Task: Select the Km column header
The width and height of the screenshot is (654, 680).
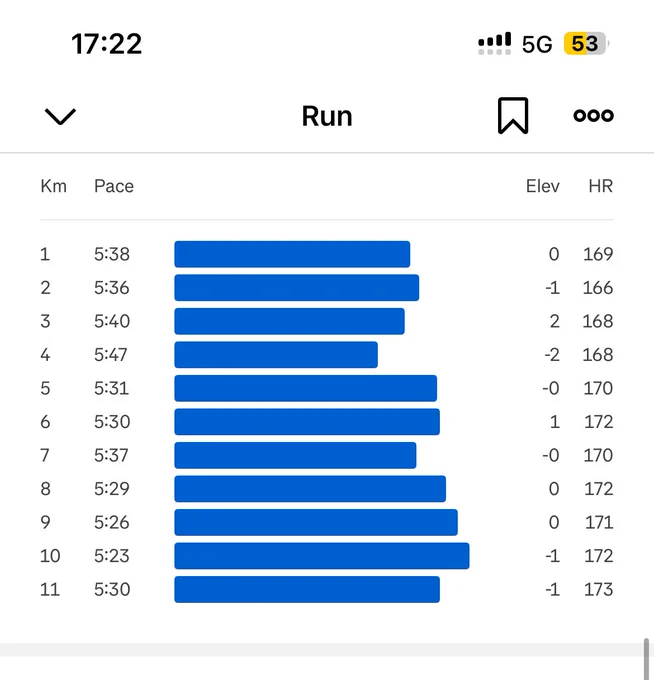Action: [x=53, y=186]
